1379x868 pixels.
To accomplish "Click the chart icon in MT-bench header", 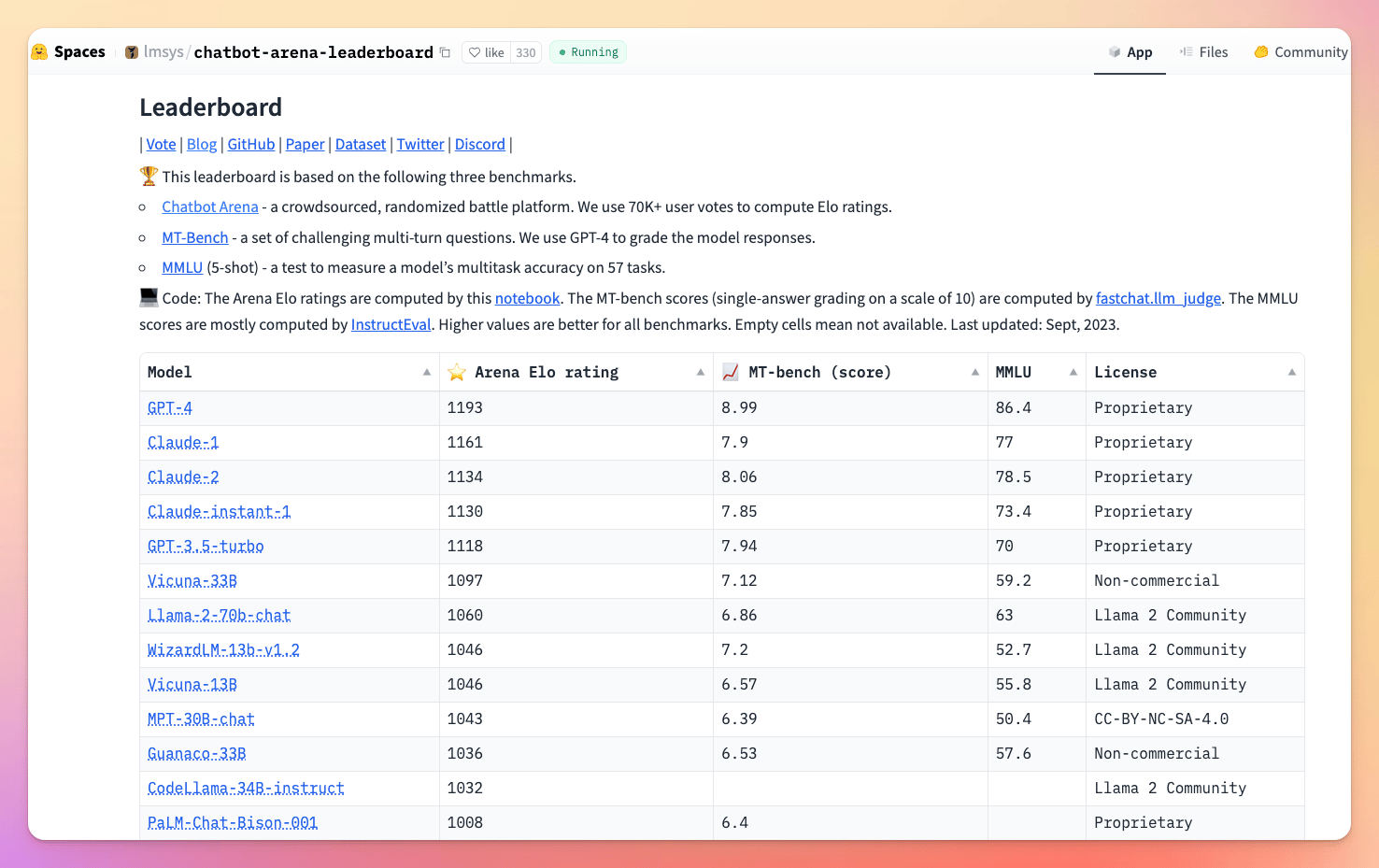I will (x=731, y=372).
